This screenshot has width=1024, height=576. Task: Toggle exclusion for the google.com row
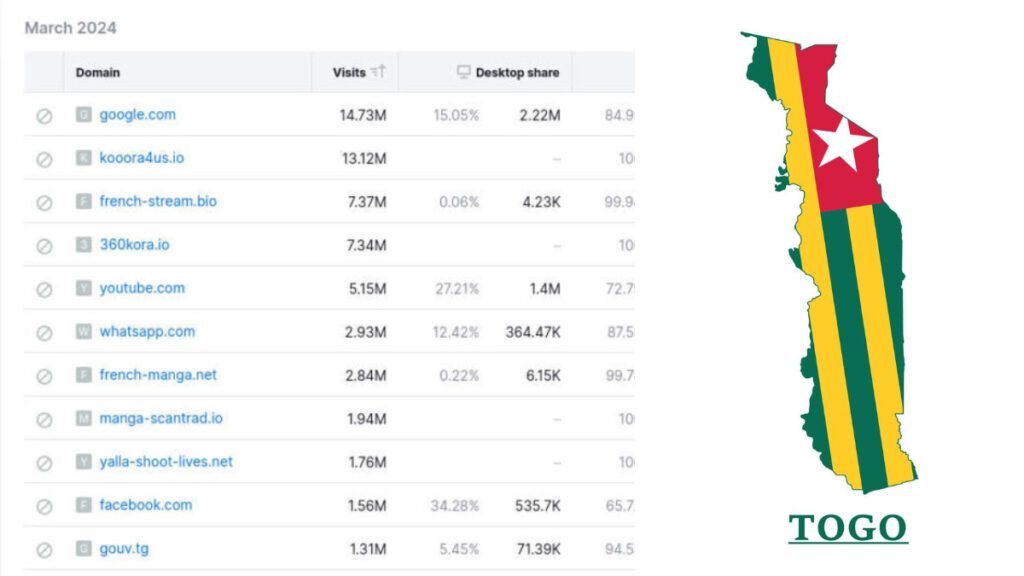pyautogui.click(x=42, y=114)
